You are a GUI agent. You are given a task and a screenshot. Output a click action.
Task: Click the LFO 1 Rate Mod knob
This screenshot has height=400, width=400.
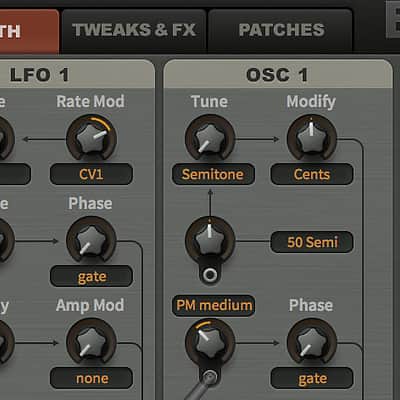tap(91, 138)
